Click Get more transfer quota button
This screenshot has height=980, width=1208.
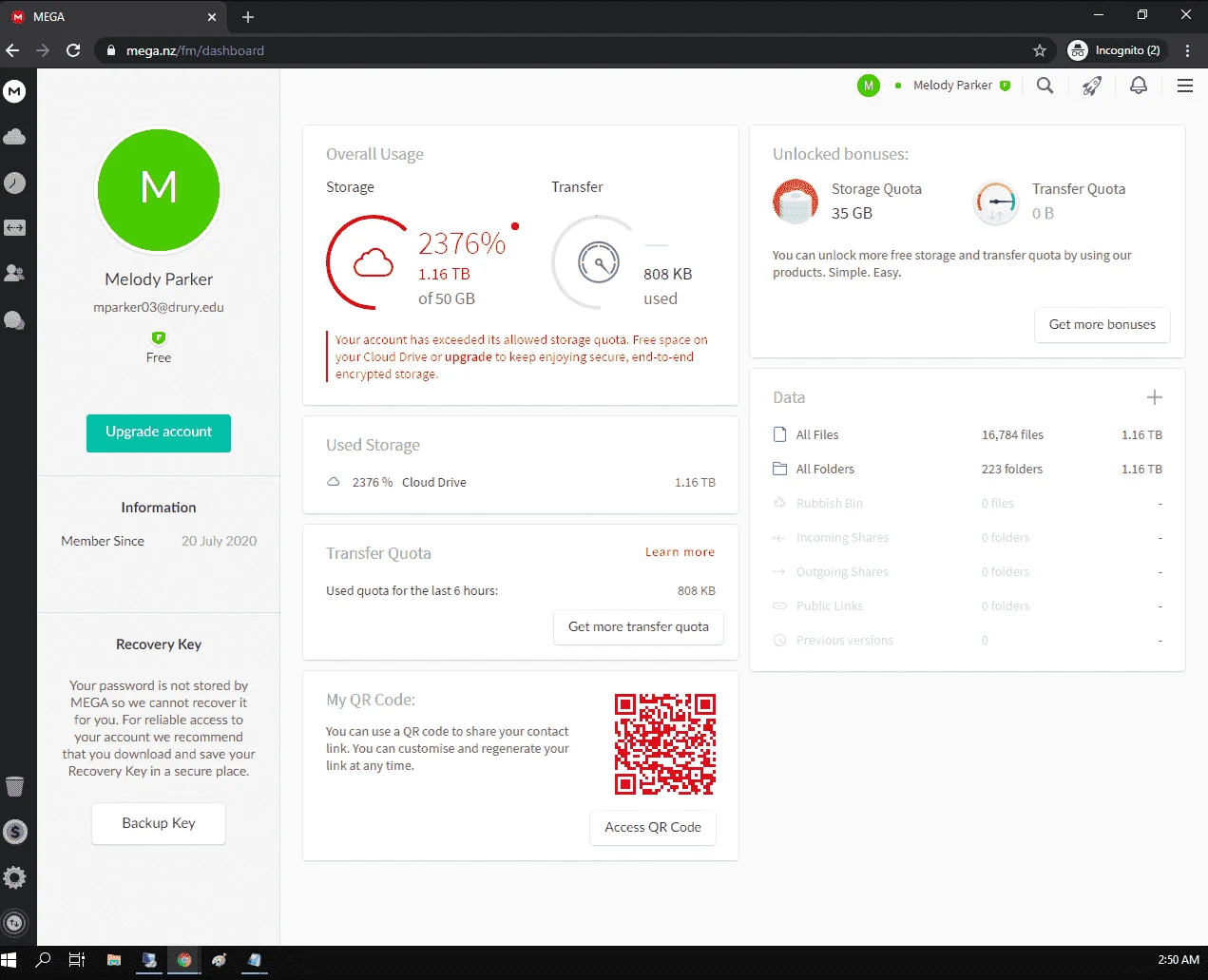coord(639,627)
